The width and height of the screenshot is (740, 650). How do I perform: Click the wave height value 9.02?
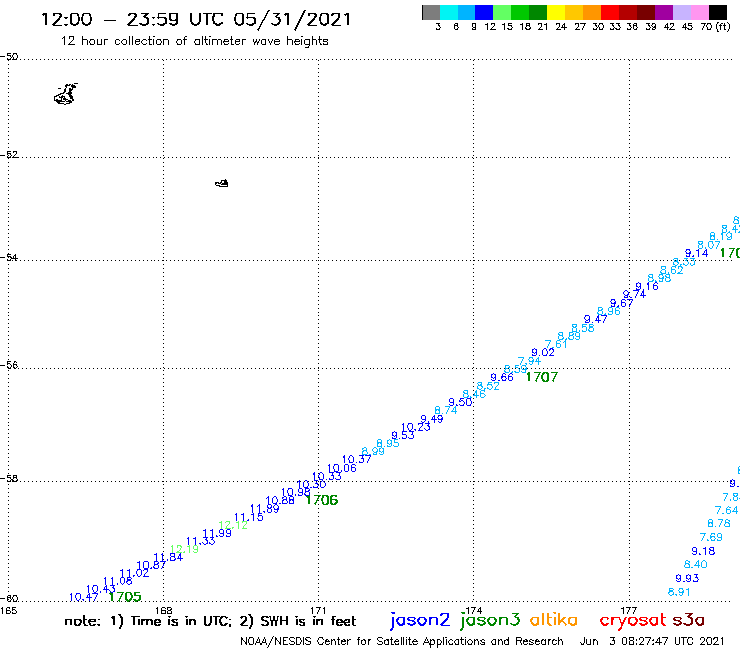click(x=543, y=352)
